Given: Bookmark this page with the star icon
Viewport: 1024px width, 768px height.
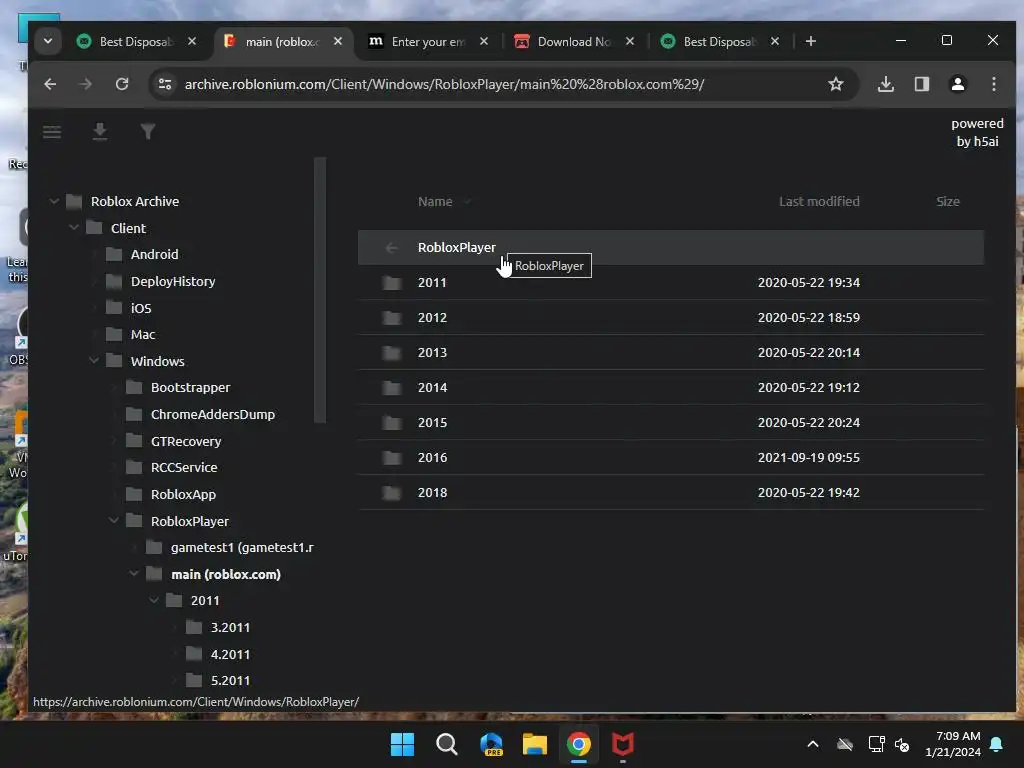Looking at the screenshot, I should tap(835, 84).
